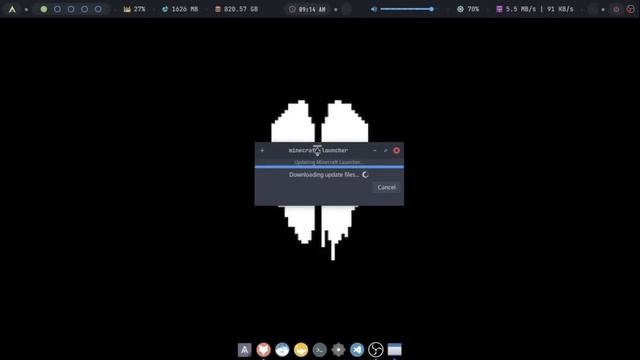Image resolution: width=640 pixels, height=360 pixels.
Task: Switch to the third workspace circle
Action: [x=71, y=9]
